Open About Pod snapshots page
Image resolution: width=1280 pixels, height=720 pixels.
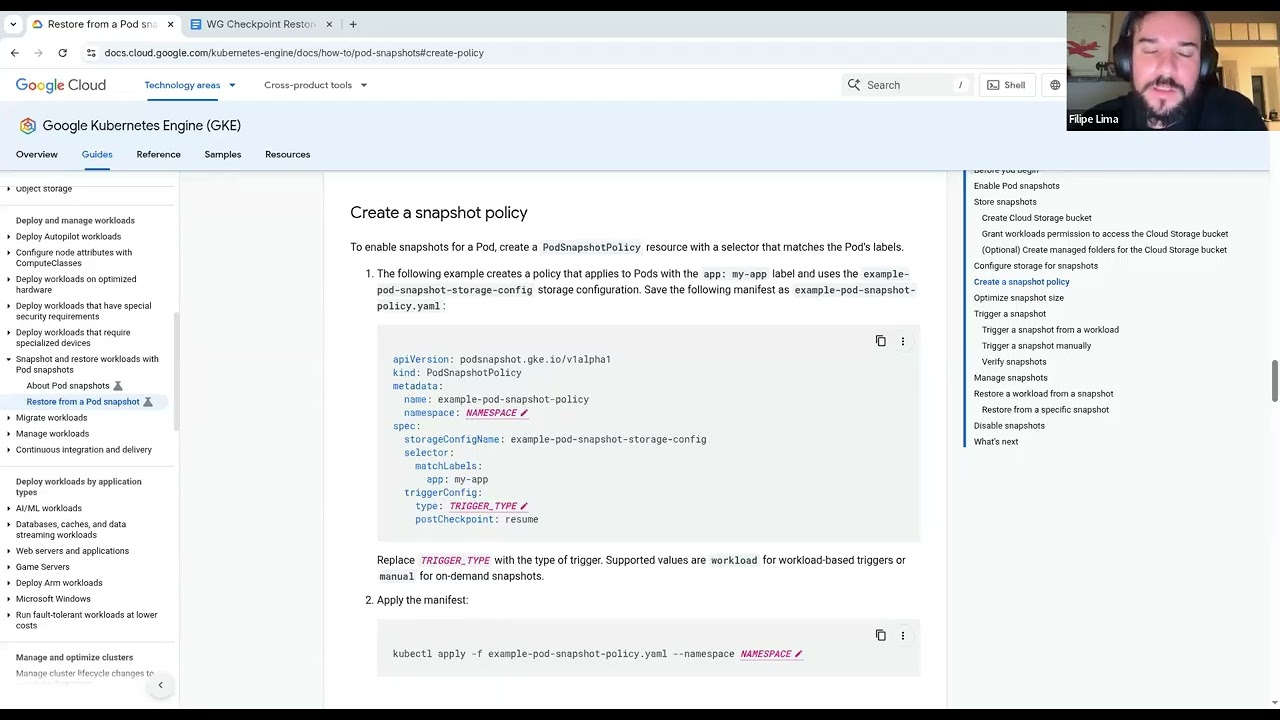click(68, 386)
